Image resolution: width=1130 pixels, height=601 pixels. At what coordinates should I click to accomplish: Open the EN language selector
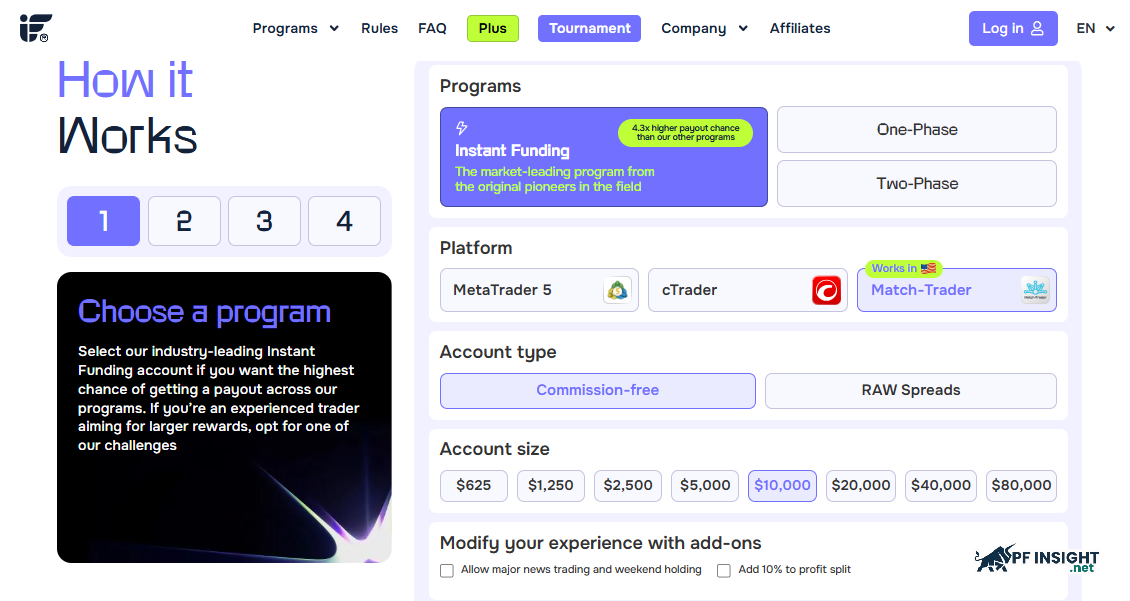click(1095, 28)
